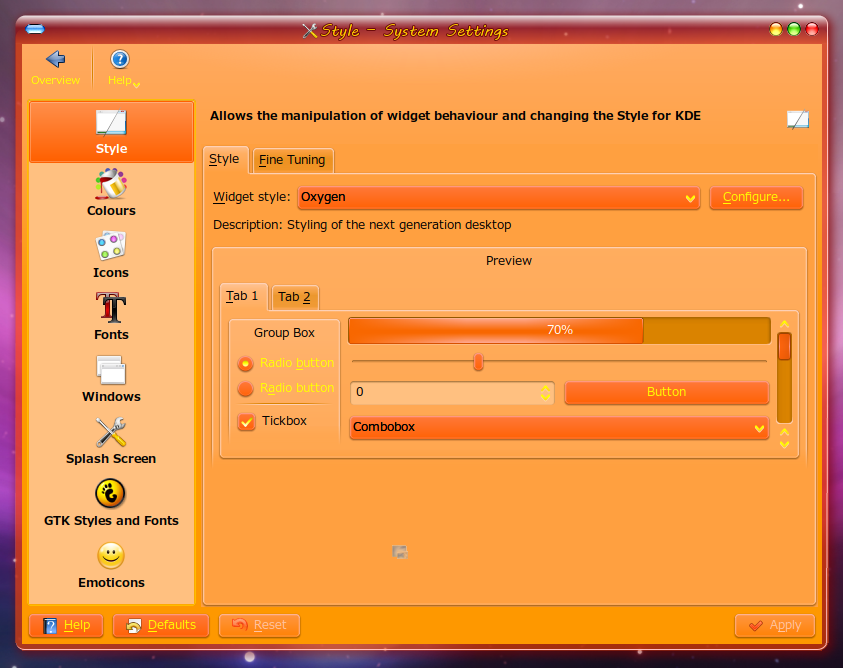Viewport: 843px width, 668px height.
Task: Switch to the Fine Tuning tab
Action: pyautogui.click(x=292, y=160)
